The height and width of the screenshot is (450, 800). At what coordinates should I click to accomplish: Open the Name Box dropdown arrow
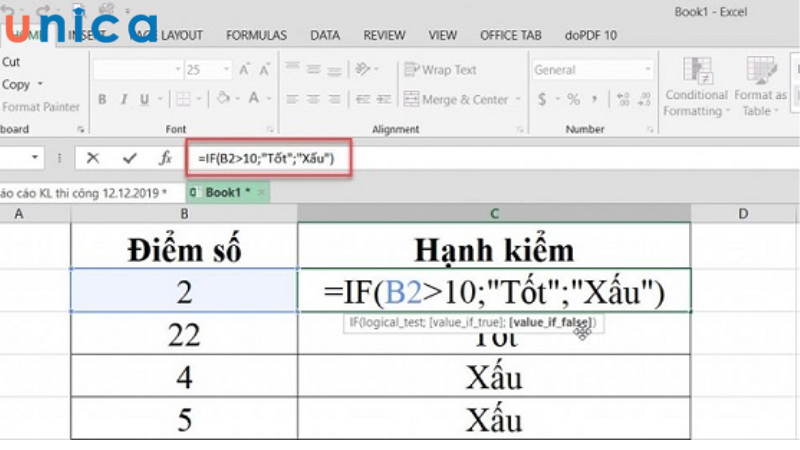[35, 157]
